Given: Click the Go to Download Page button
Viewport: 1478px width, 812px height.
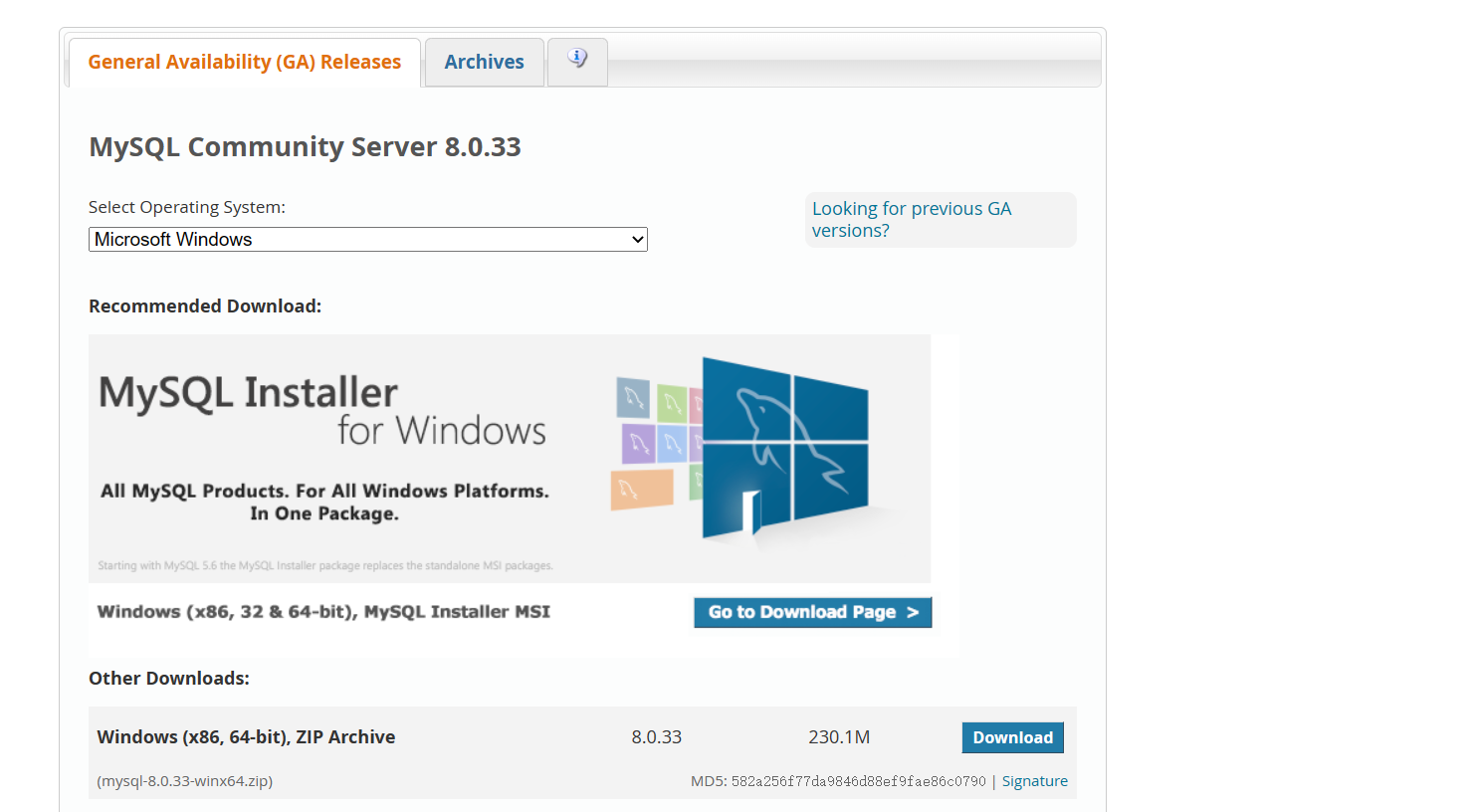Looking at the screenshot, I should [x=813, y=612].
